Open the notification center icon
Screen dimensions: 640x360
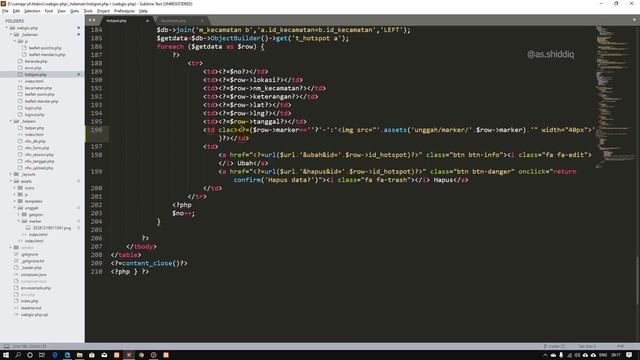tap(629, 355)
